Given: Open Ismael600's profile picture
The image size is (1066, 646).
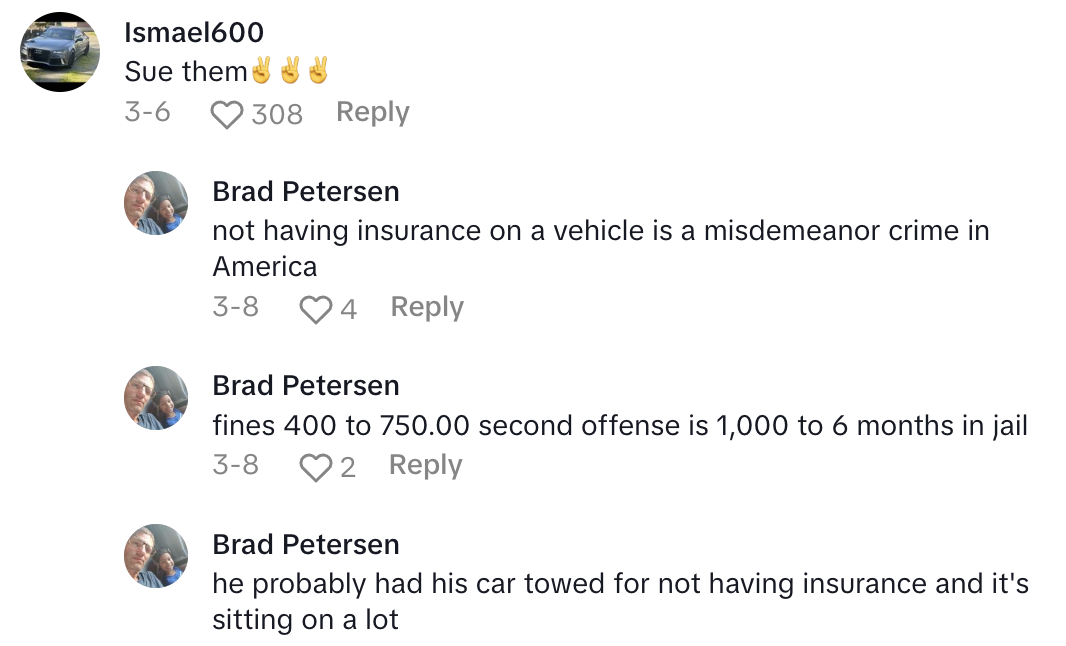Looking at the screenshot, I should tap(60, 52).
